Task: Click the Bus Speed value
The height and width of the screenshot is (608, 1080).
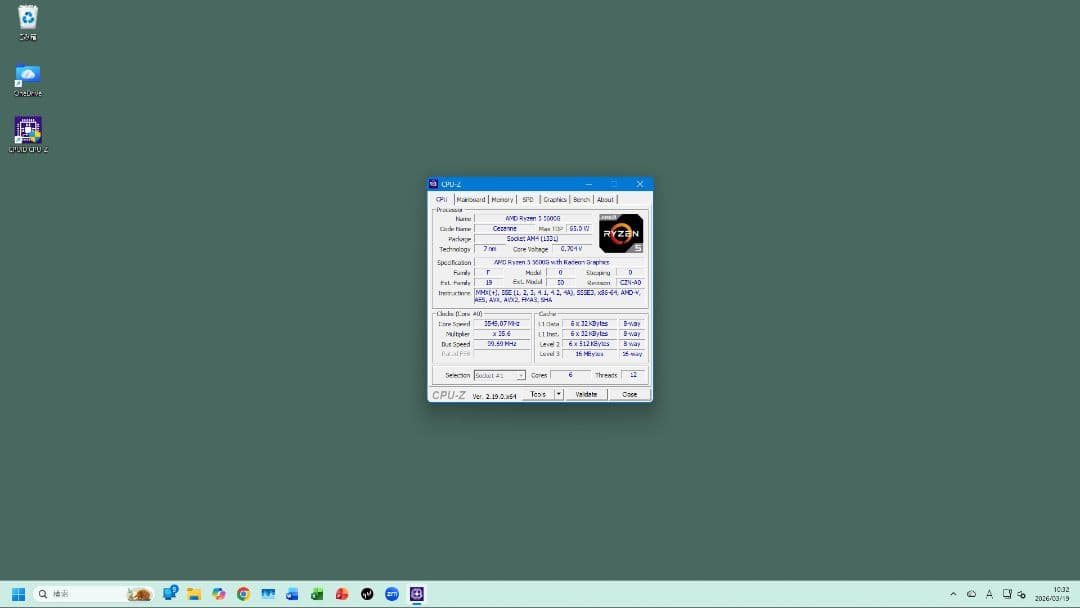Action: tap(501, 344)
